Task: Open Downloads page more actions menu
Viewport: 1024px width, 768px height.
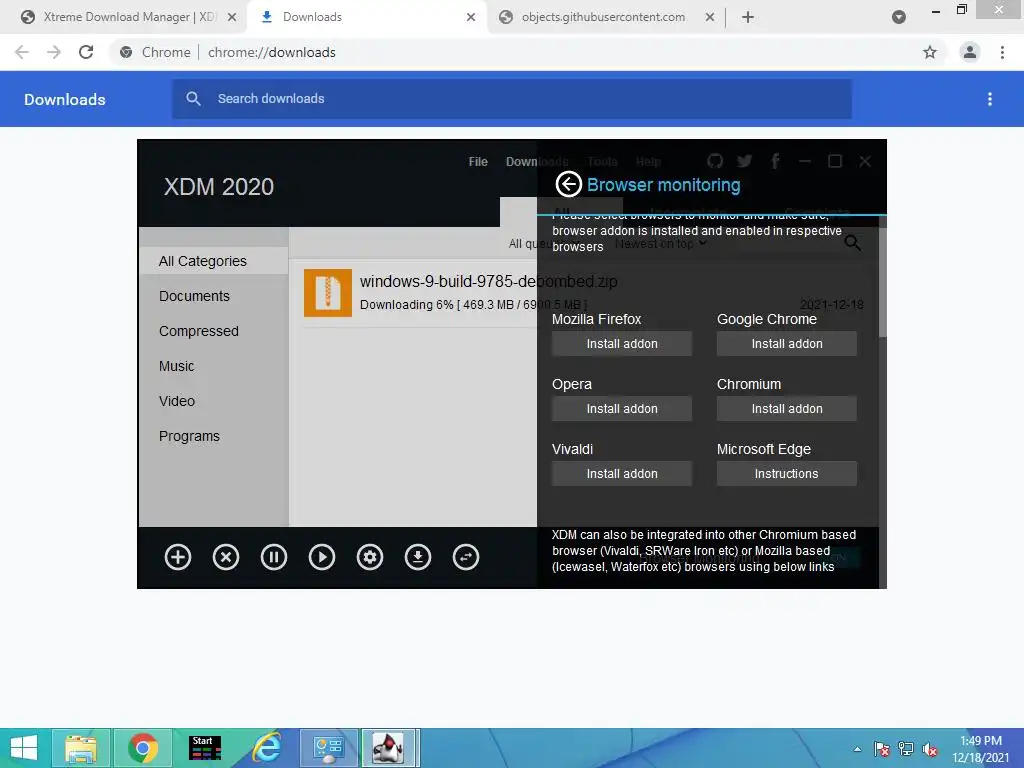Action: [x=990, y=99]
